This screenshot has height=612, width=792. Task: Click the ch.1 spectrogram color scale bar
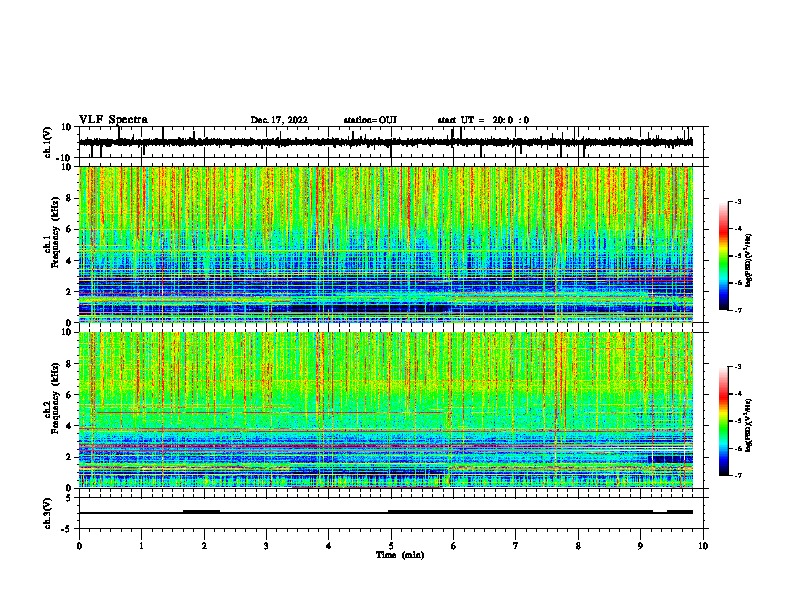point(724,256)
